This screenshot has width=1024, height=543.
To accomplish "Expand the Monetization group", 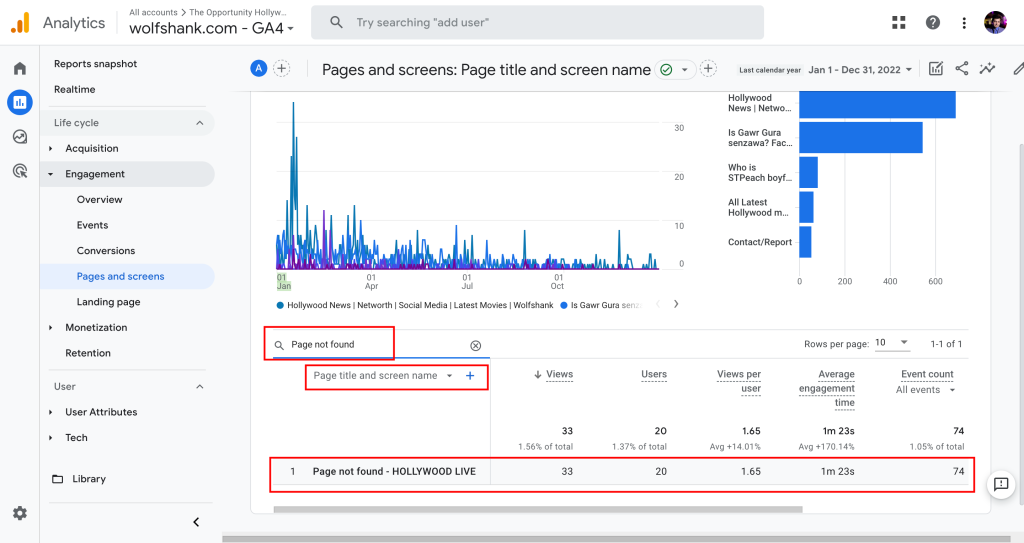I will click(51, 328).
